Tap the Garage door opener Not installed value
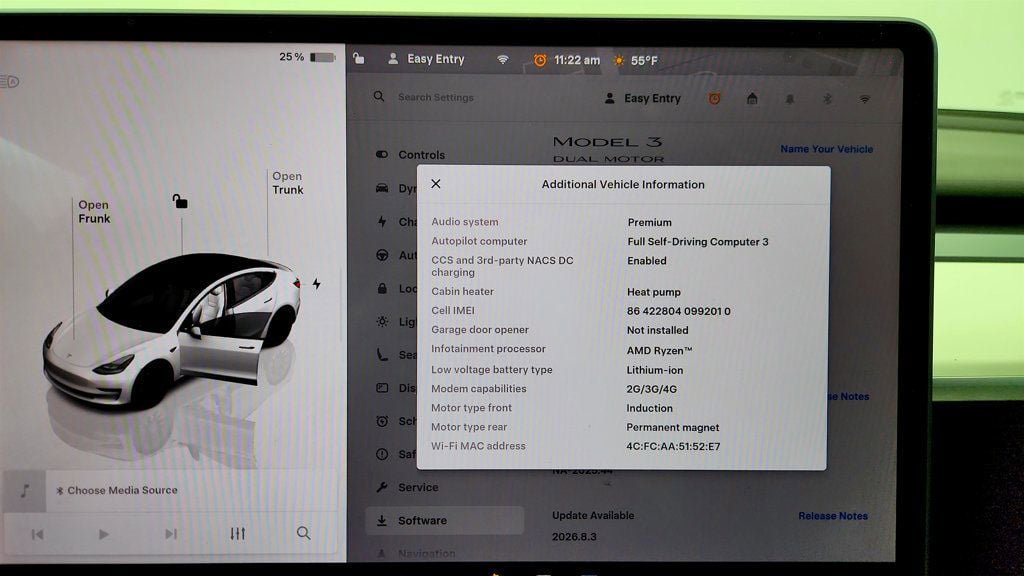This screenshot has height=576, width=1024. [x=657, y=330]
